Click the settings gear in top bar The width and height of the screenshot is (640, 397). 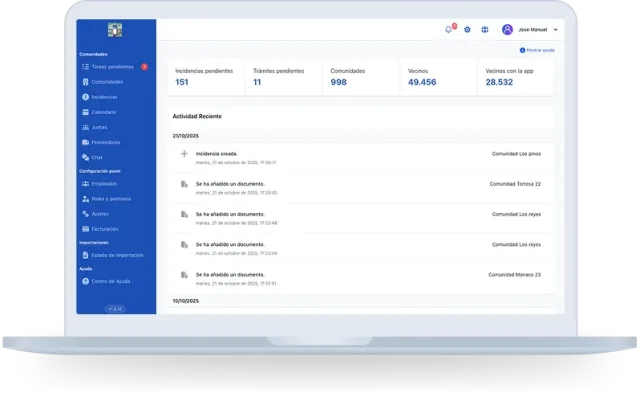coord(467,29)
